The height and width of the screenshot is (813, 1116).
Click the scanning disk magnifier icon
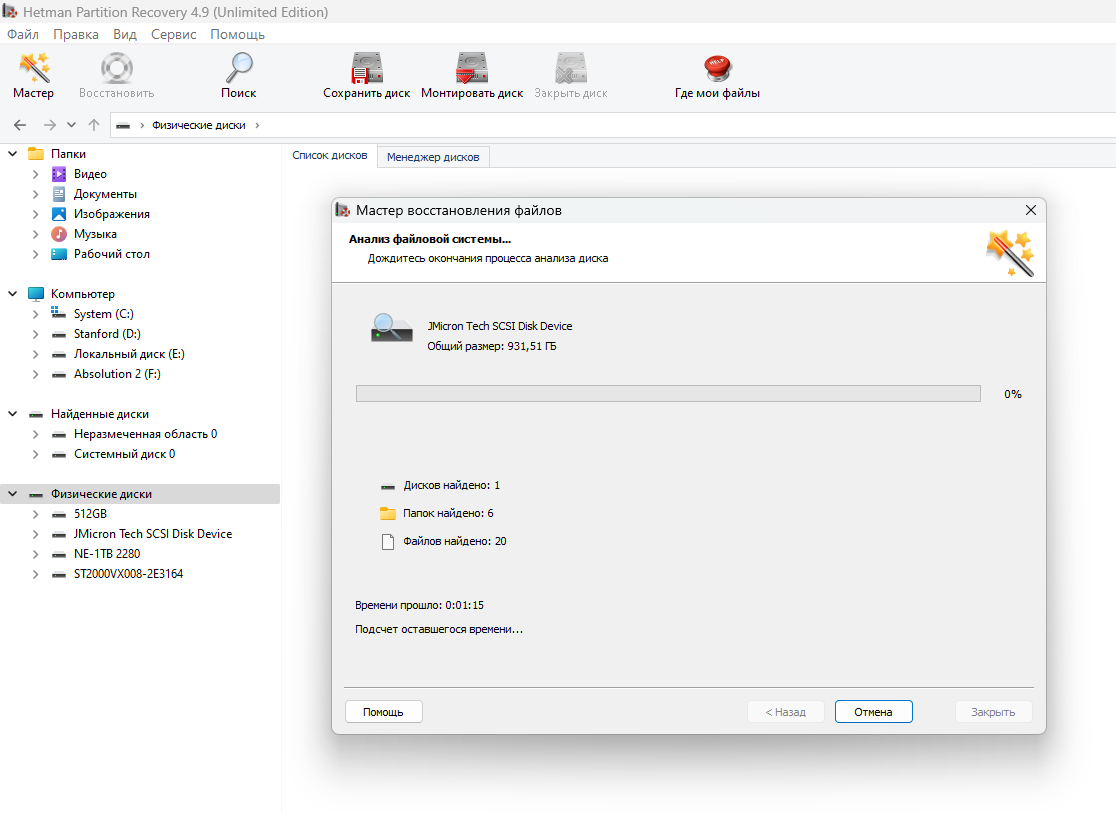pos(391,328)
